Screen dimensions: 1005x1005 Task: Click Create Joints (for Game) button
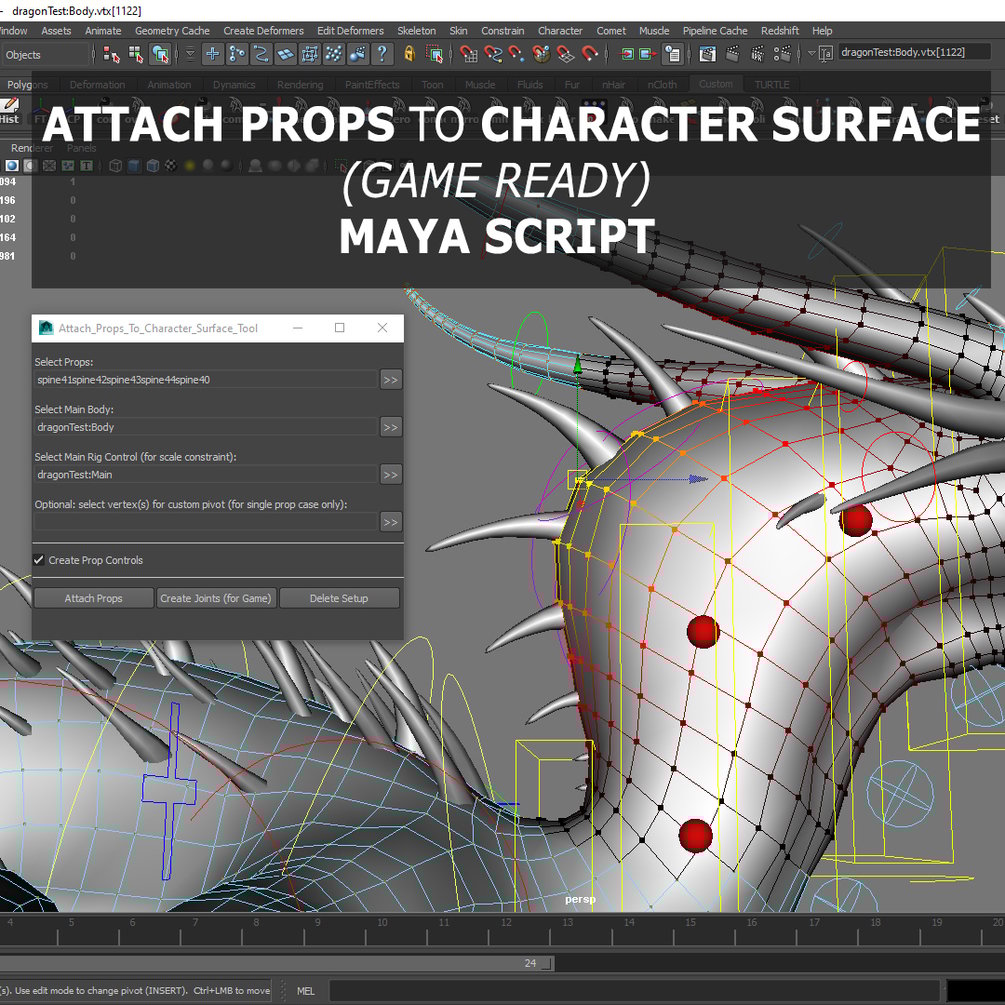pos(216,598)
